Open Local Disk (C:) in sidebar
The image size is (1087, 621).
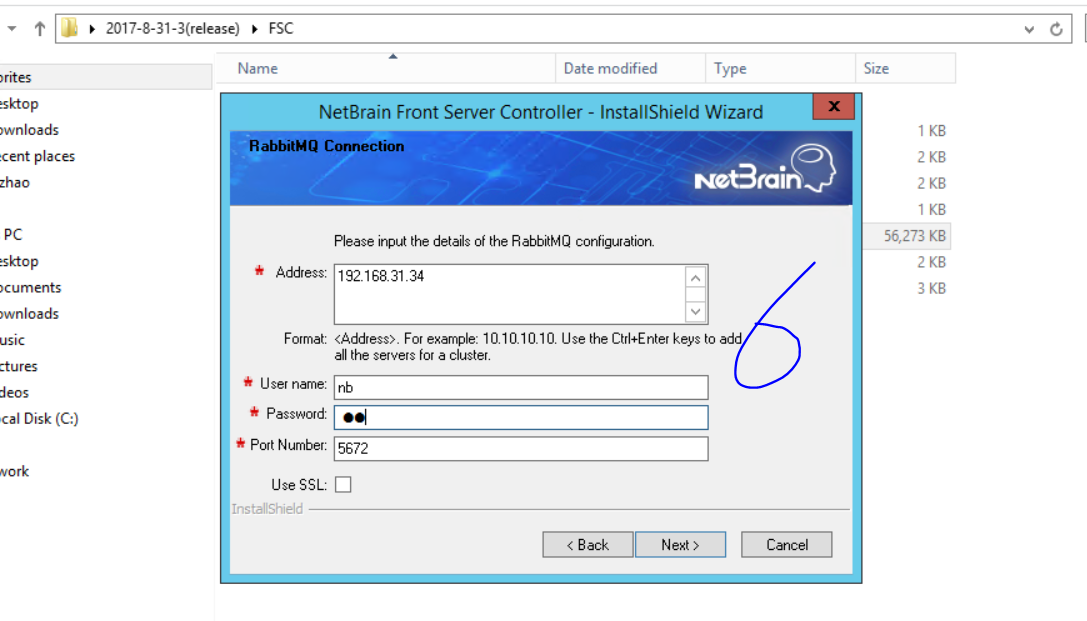click(39, 419)
